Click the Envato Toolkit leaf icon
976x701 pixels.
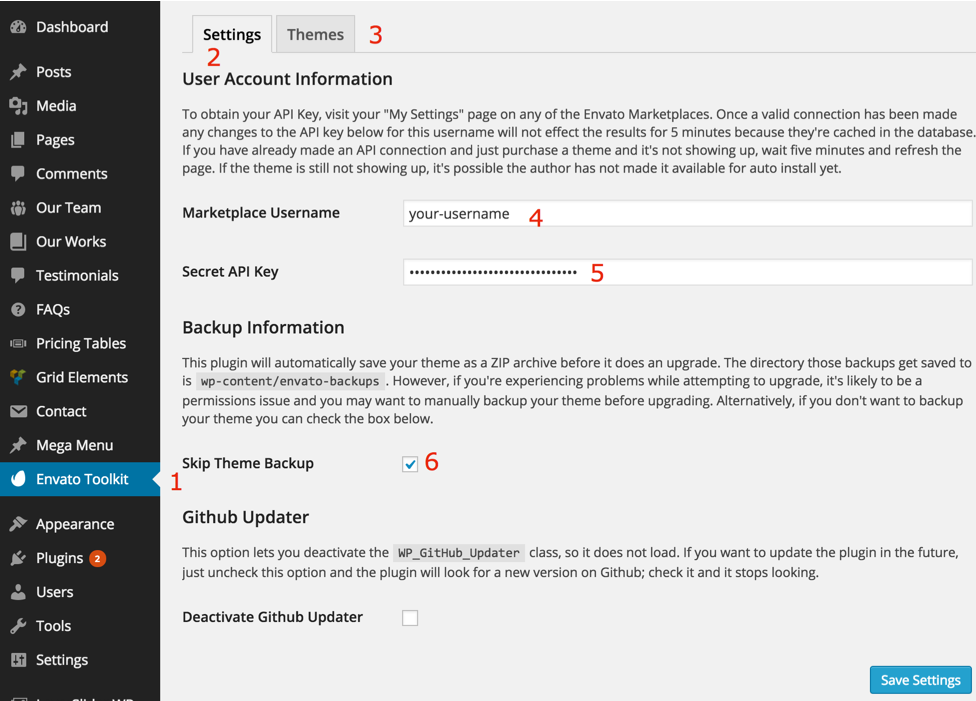(x=19, y=479)
